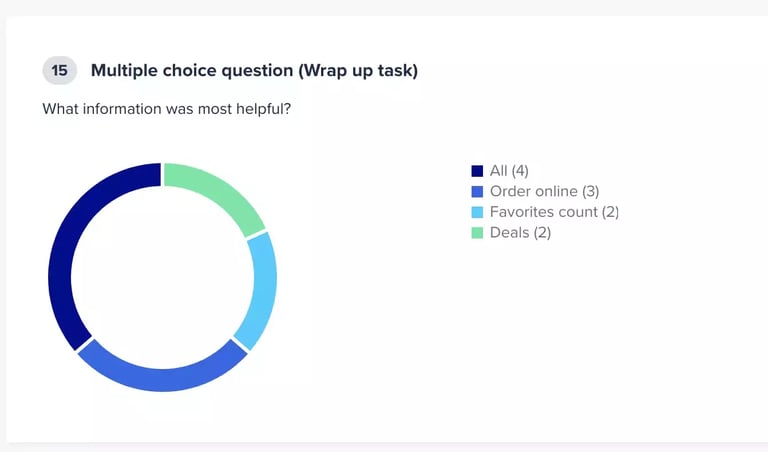Click the empty center of the donut chart
The width and height of the screenshot is (768, 452).
[x=162, y=277]
